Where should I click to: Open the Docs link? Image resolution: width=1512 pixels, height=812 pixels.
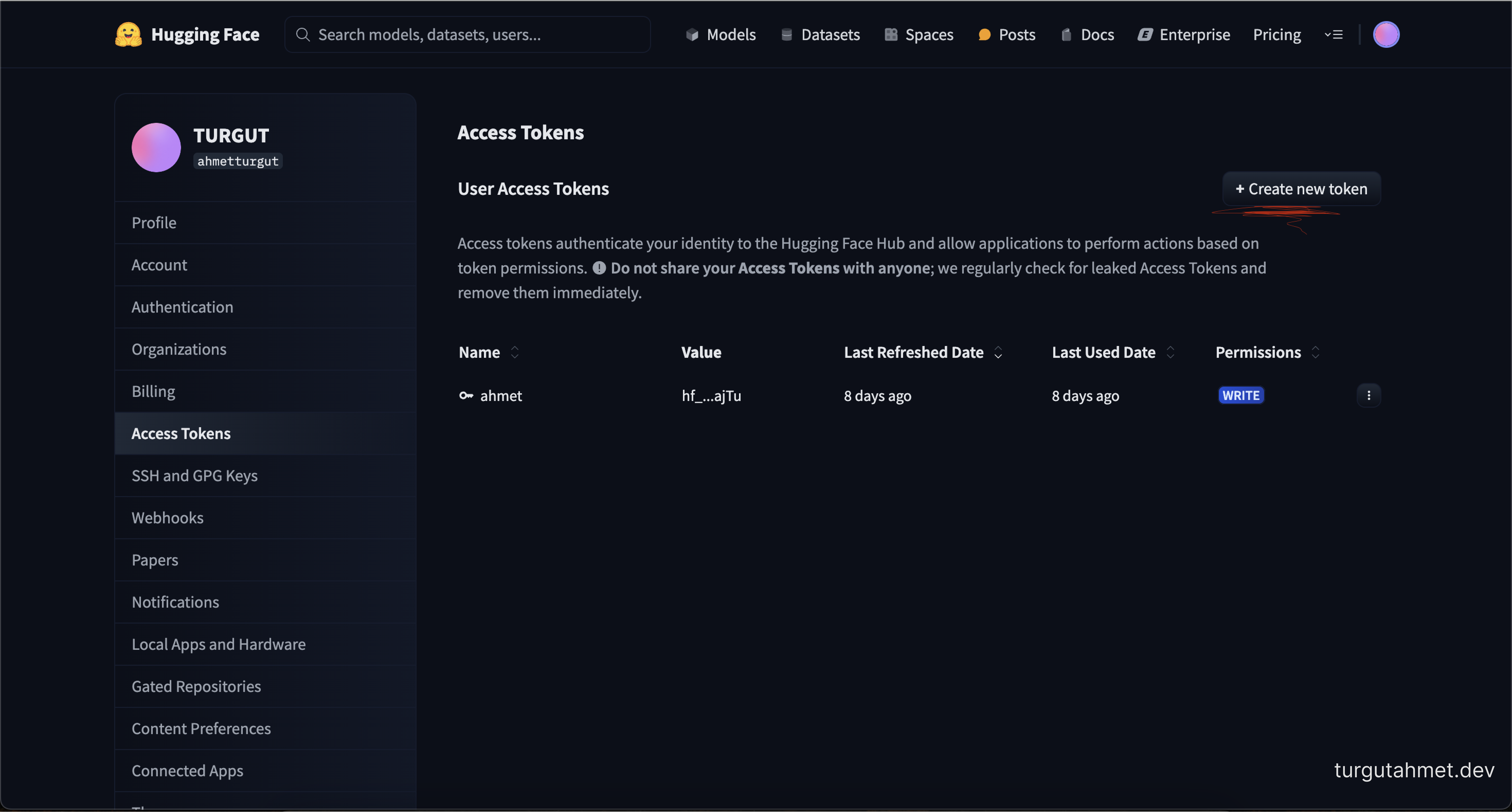1088,35
